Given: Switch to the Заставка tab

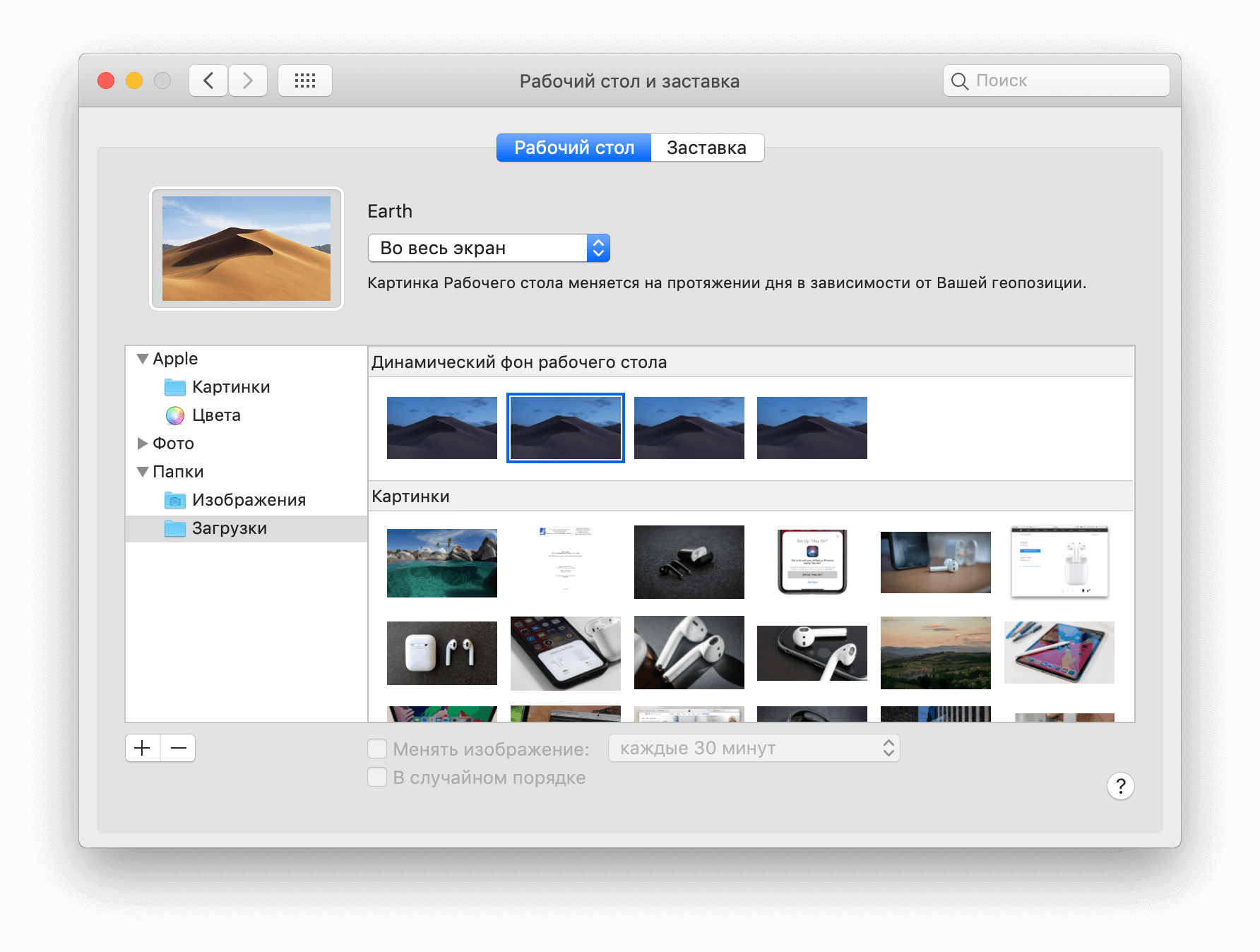Looking at the screenshot, I should click(x=706, y=148).
